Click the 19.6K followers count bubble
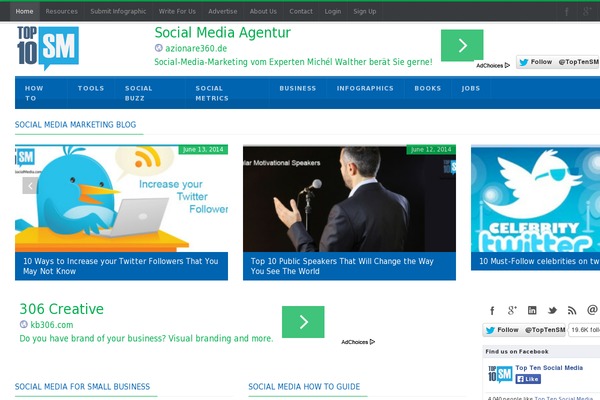Screen dimensions: 600x400 click(x=584, y=330)
